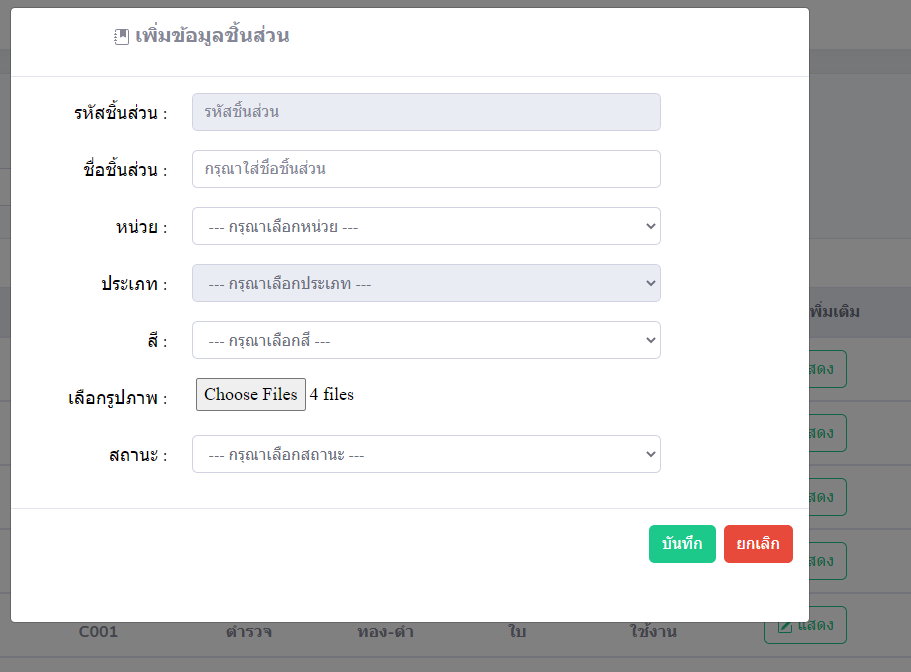Click the Choose Files button
The width and height of the screenshot is (911, 672).
pyautogui.click(x=250, y=394)
